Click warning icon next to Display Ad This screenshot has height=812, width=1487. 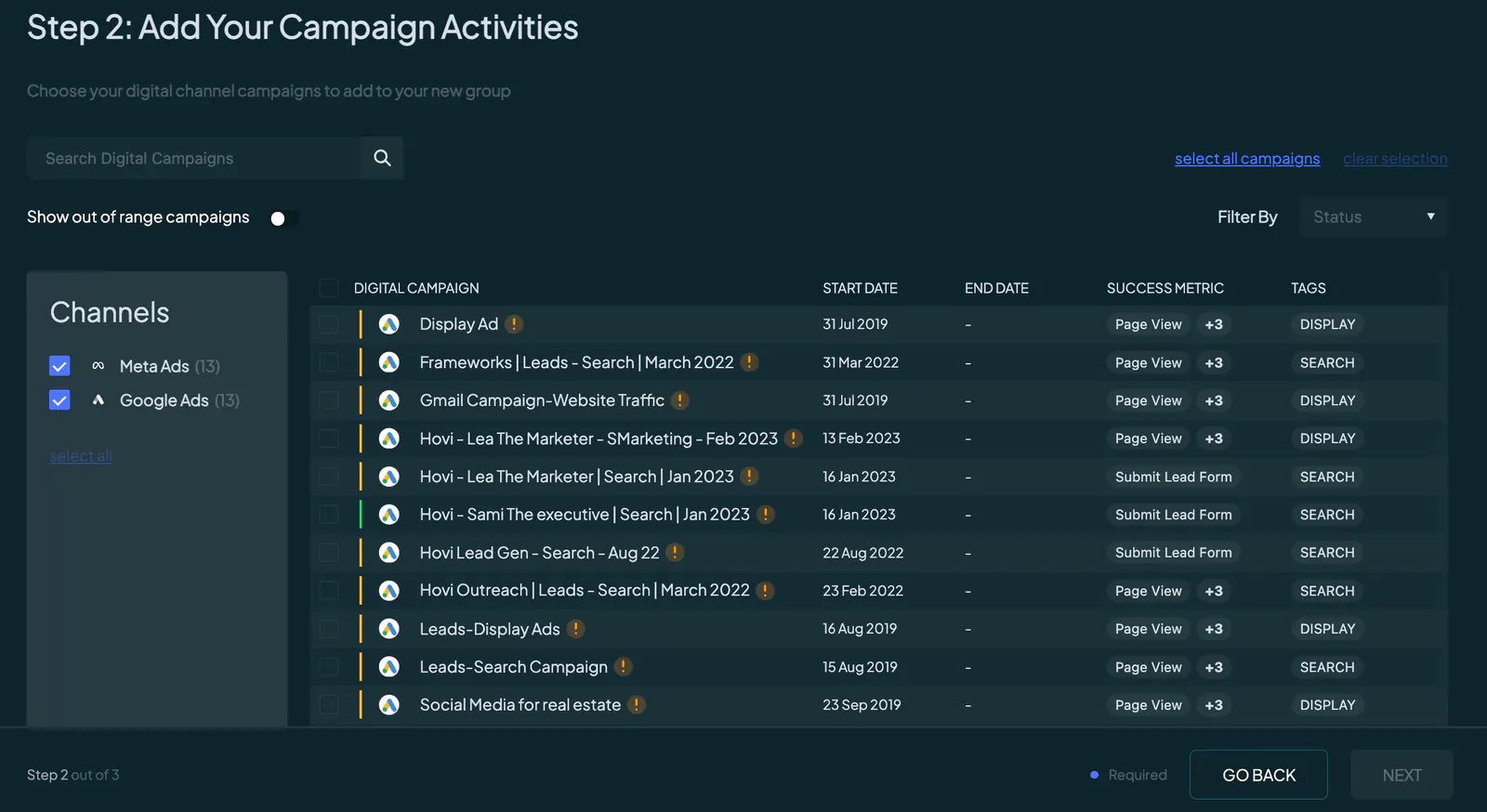pos(514,324)
